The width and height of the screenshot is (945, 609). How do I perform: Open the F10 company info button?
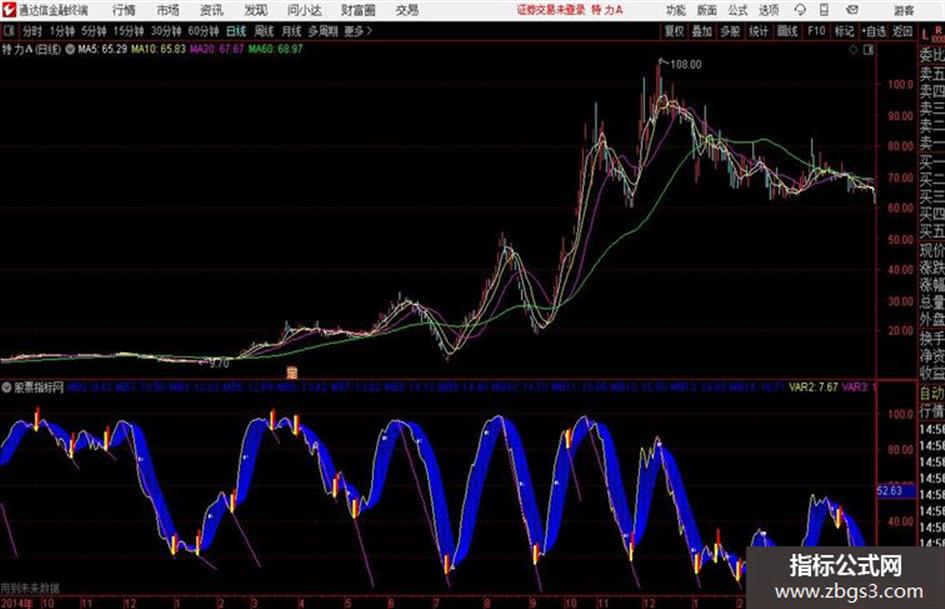(x=816, y=31)
